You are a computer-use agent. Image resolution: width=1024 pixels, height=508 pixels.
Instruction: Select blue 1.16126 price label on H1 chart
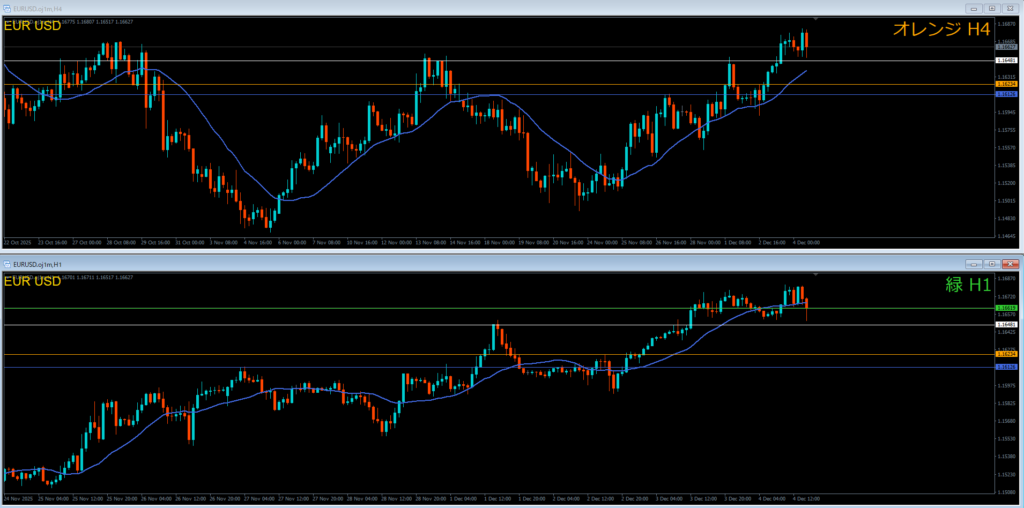(x=1006, y=367)
